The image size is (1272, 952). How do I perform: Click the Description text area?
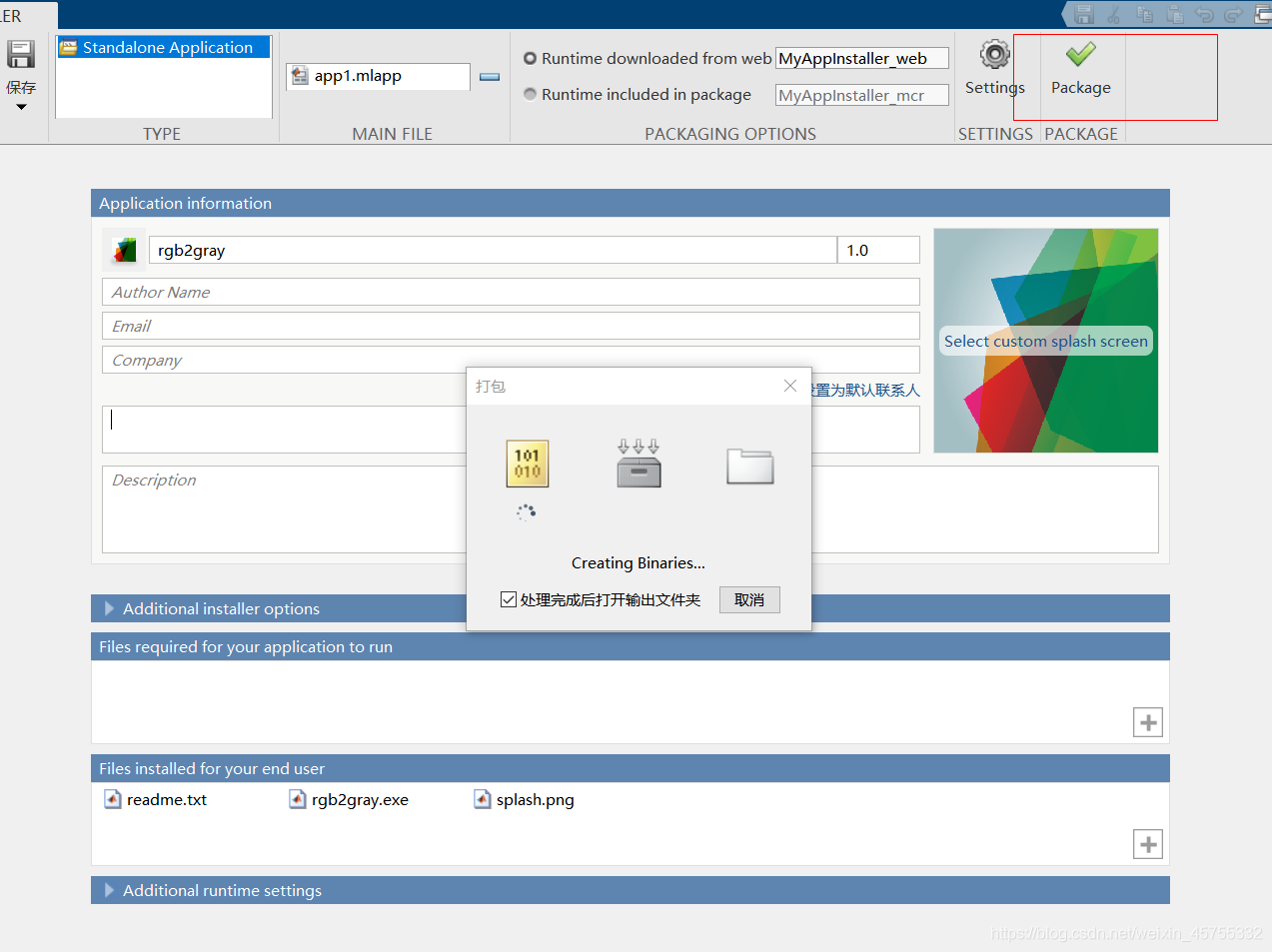pyautogui.click(x=630, y=509)
